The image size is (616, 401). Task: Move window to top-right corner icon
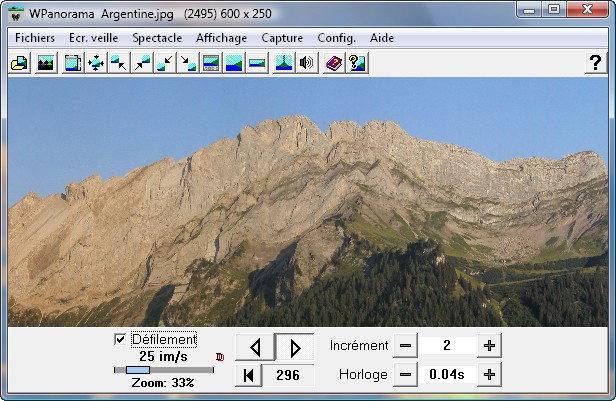(x=142, y=63)
